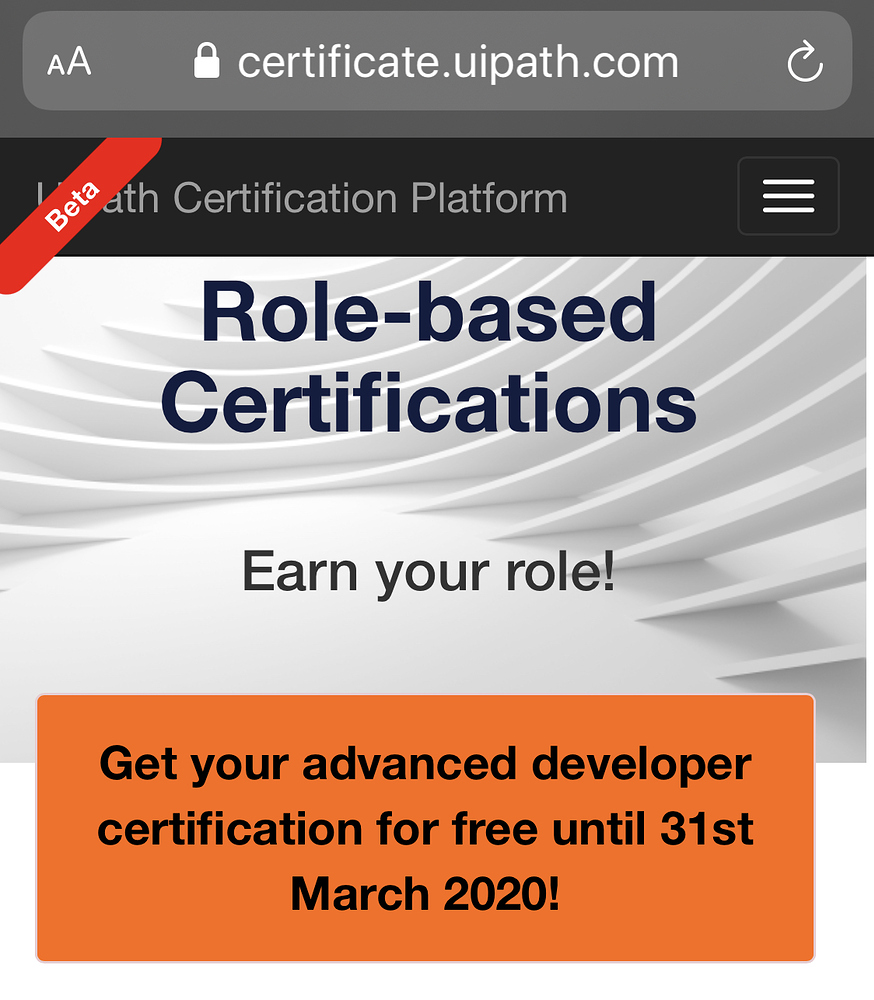Screen dimensions: 874x1000
Task: Select the lock icon beside the URL
Action: pos(206,61)
